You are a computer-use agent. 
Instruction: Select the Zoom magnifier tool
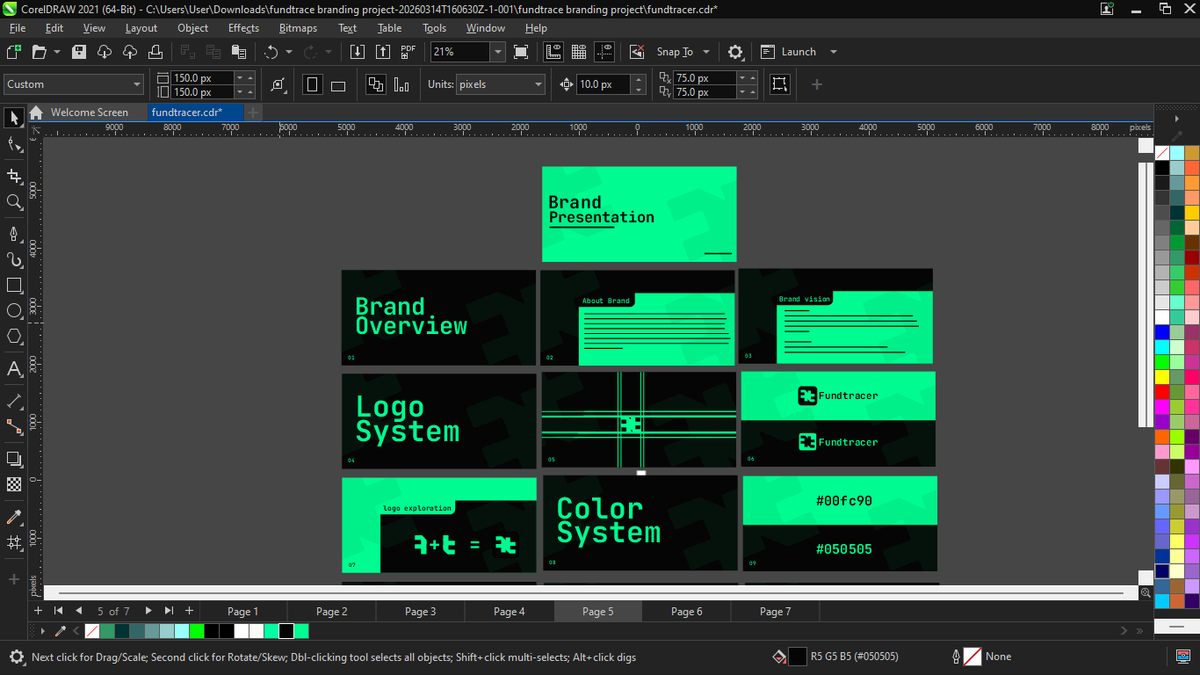tap(14, 202)
